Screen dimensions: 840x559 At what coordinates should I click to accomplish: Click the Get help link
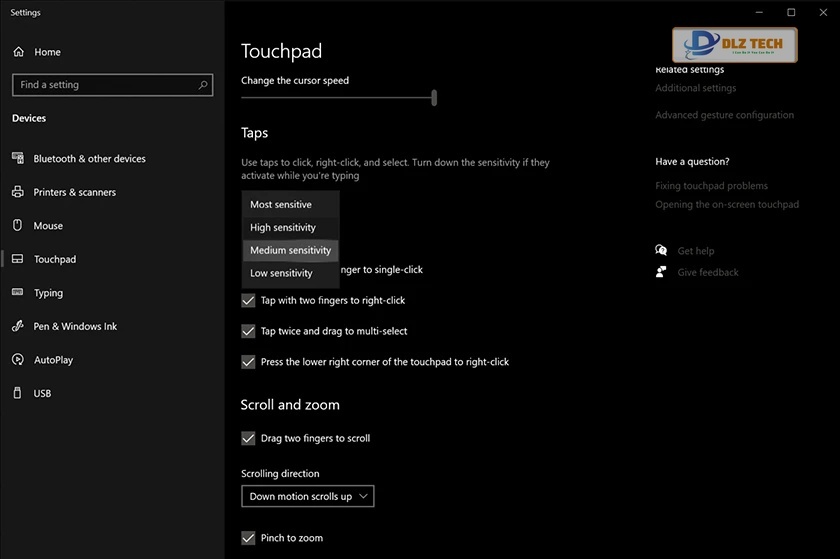pos(695,251)
